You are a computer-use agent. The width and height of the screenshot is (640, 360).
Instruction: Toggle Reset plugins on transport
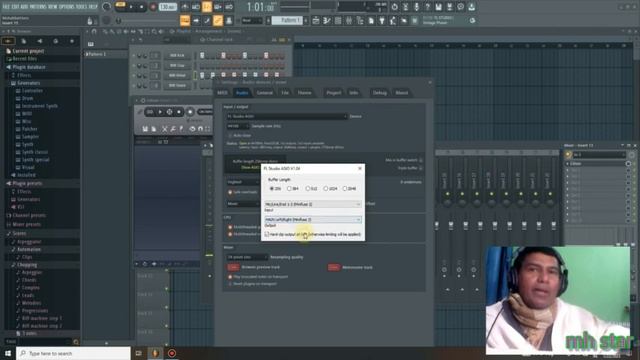230,284
